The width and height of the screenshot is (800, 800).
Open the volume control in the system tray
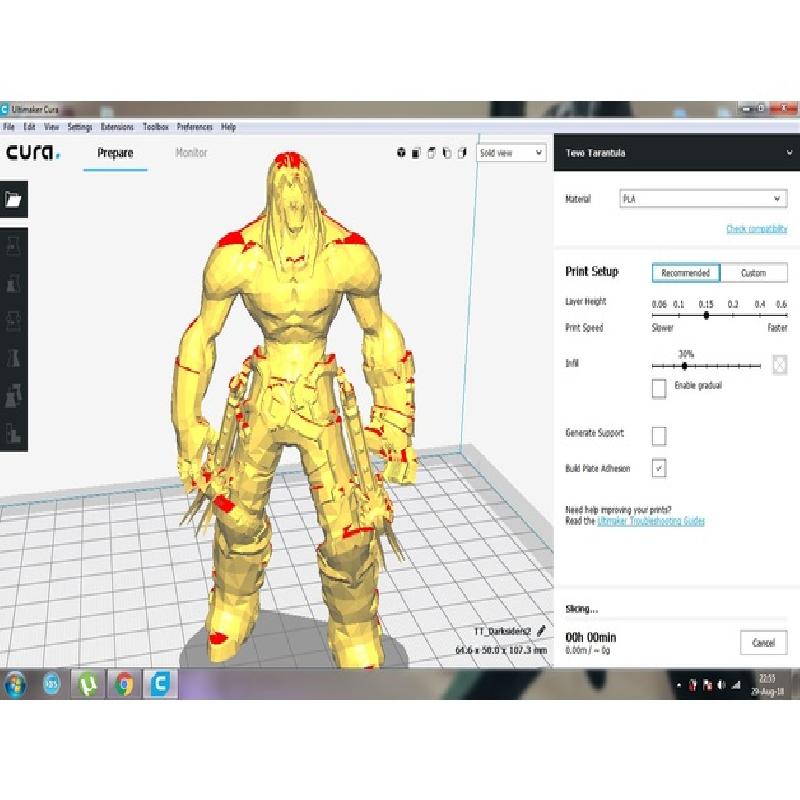pos(721,685)
